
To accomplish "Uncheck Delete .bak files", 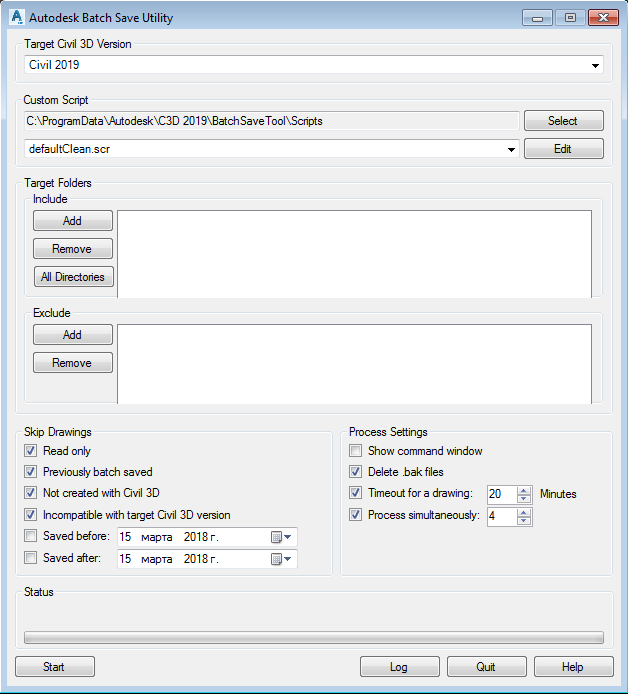I will coord(355,471).
